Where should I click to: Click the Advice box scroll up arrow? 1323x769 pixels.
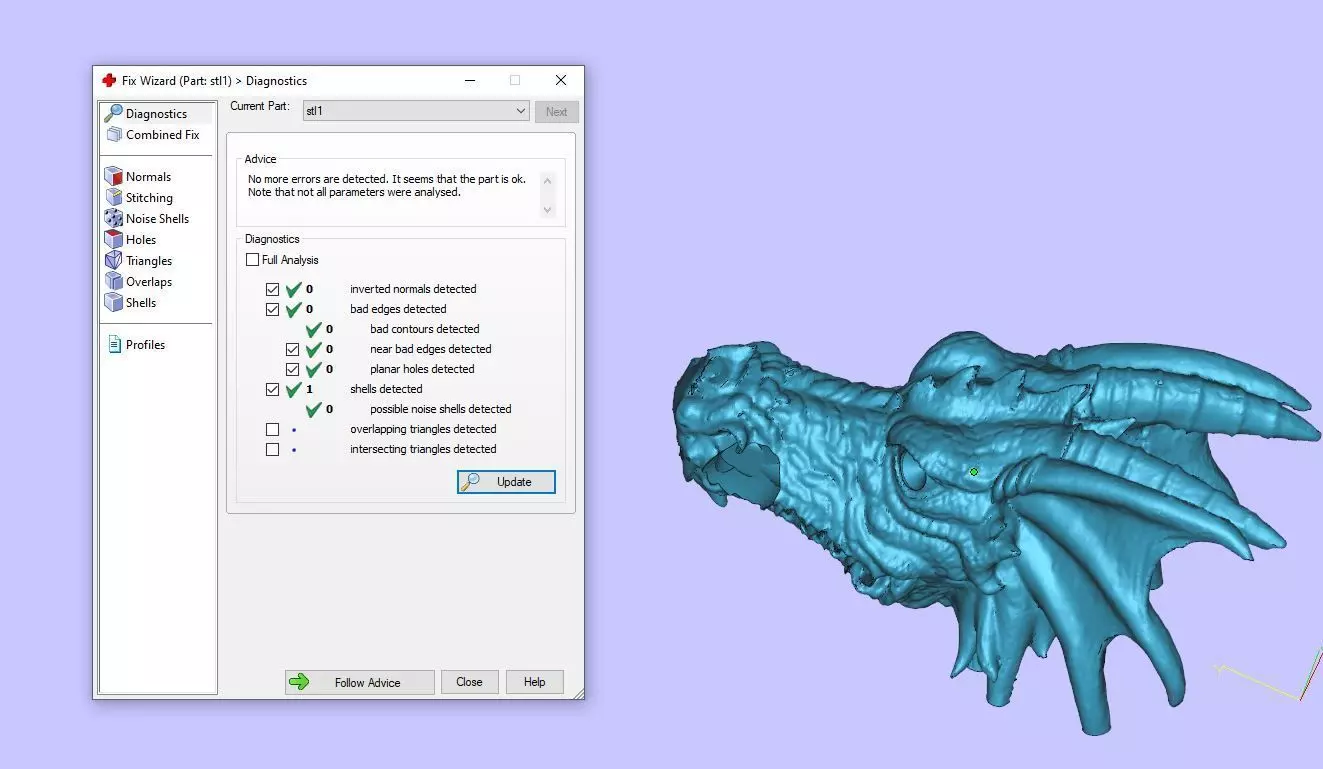pyautogui.click(x=547, y=180)
